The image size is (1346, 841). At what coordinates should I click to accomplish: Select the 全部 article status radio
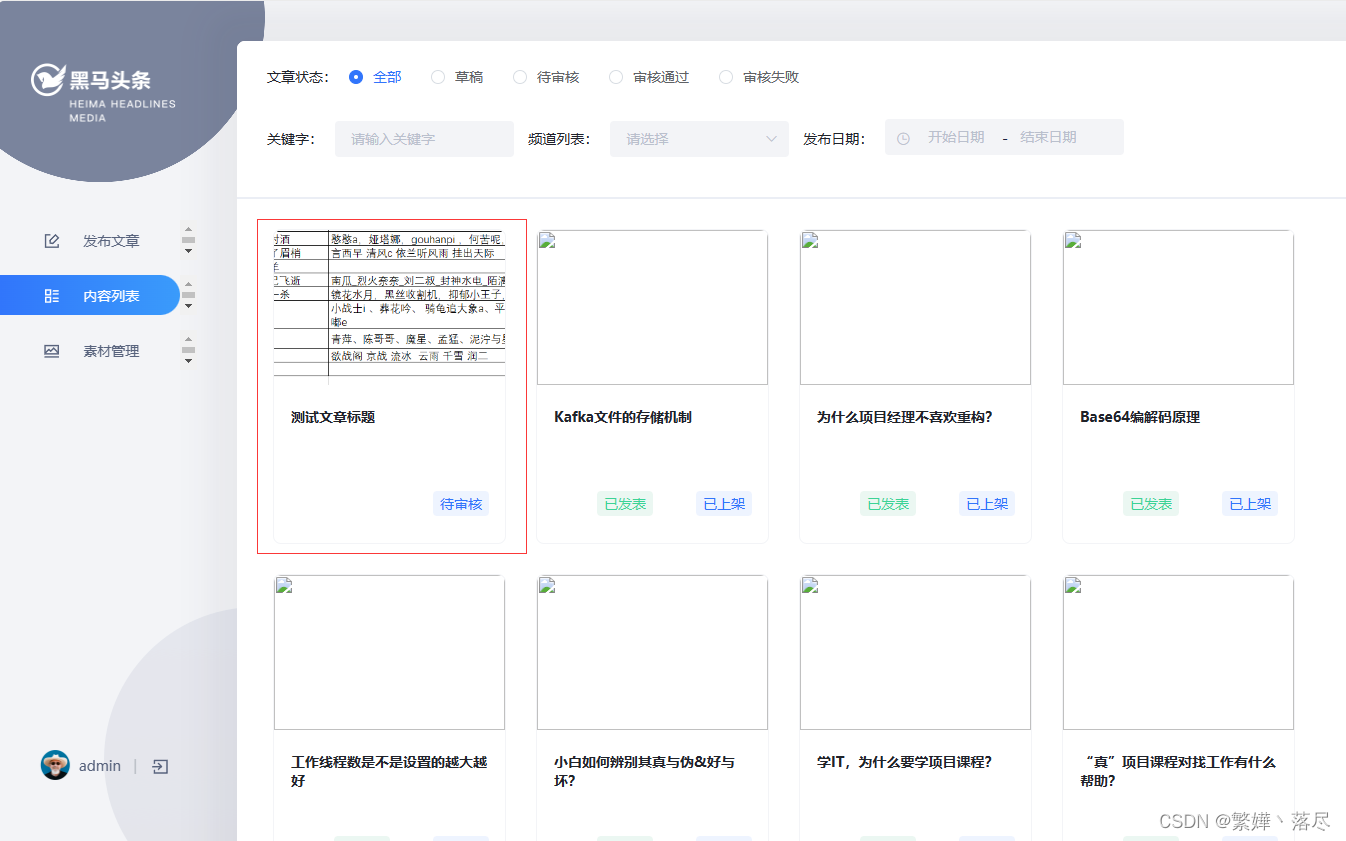pyautogui.click(x=375, y=77)
